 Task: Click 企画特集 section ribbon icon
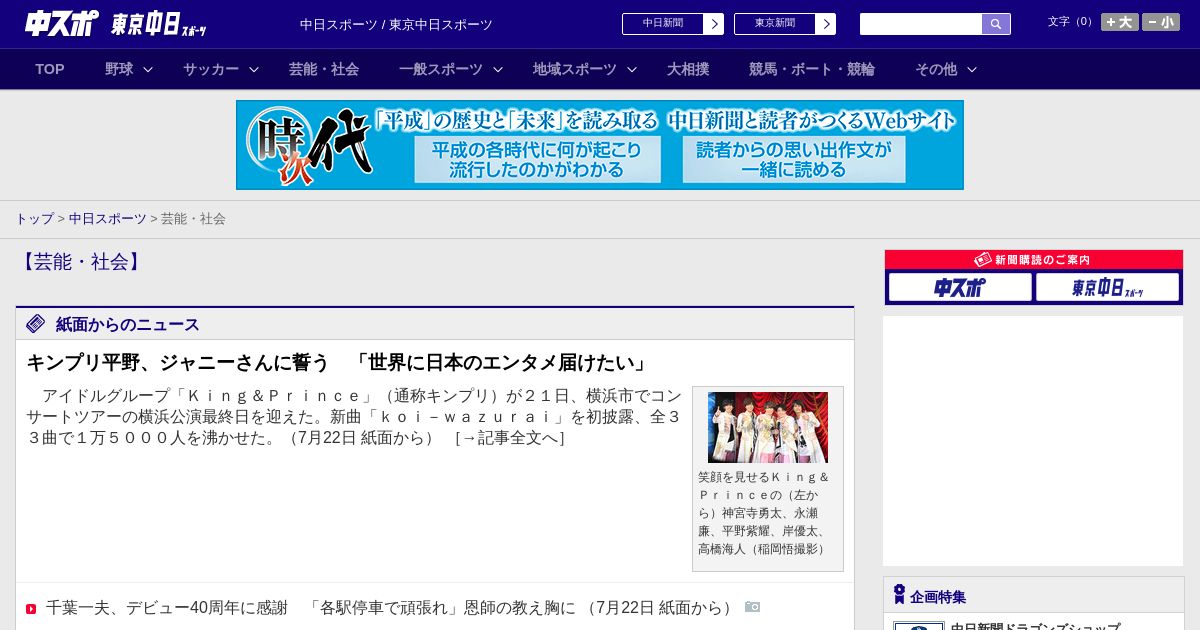tap(899, 595)
